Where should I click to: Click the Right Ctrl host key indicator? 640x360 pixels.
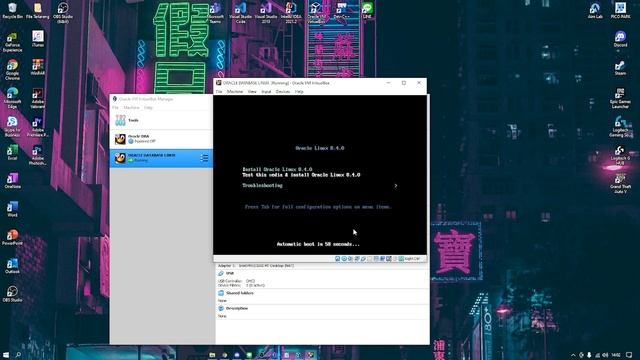point(412,259)
